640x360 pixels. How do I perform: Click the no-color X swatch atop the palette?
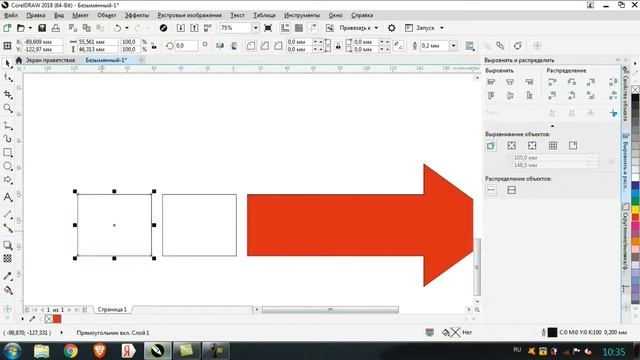pyautogui.click(x=636, y=89)
